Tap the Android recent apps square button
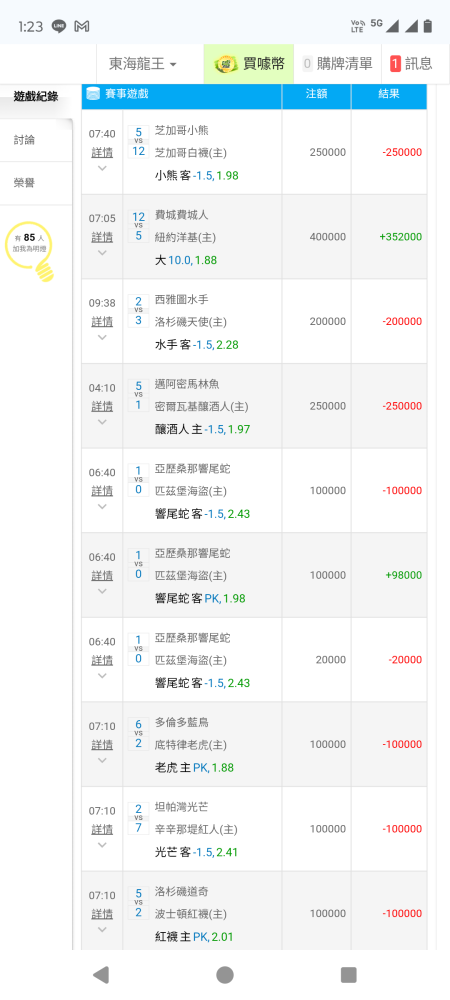The width and height of the screenshot is (450, 1000). (x=349, y=974)
